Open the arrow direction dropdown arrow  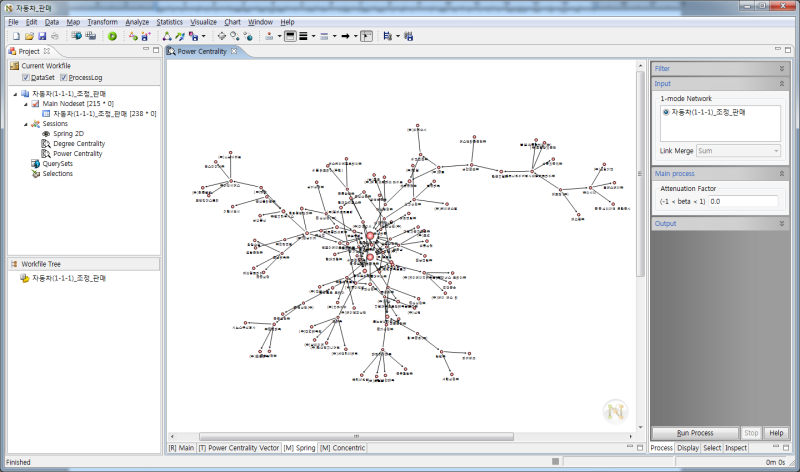pyautogui.click(x=356, y=36)
